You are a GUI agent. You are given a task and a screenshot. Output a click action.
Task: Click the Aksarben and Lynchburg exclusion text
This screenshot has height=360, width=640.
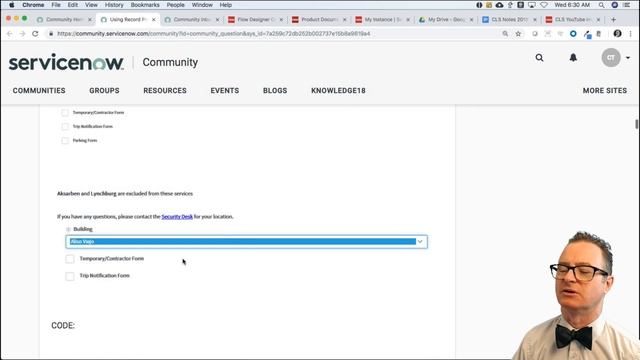(x=125, y=193)
